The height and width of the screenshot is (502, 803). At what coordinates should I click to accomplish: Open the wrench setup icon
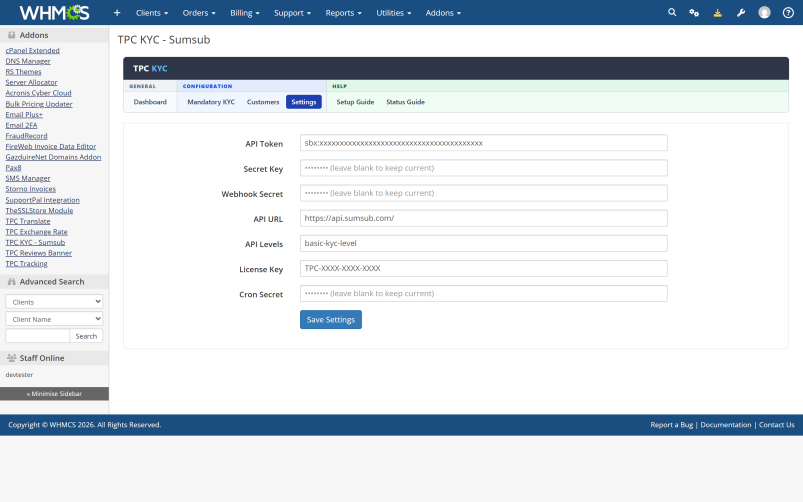coord(741,13)
